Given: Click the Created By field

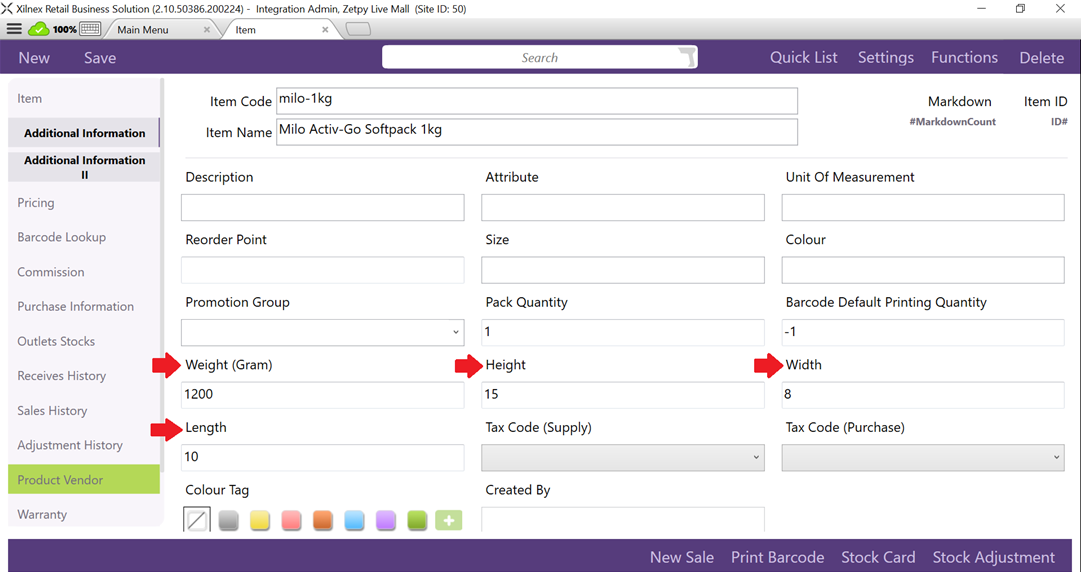Looking at the screenshot, I should pyautogui.click(x=623, y=520).
